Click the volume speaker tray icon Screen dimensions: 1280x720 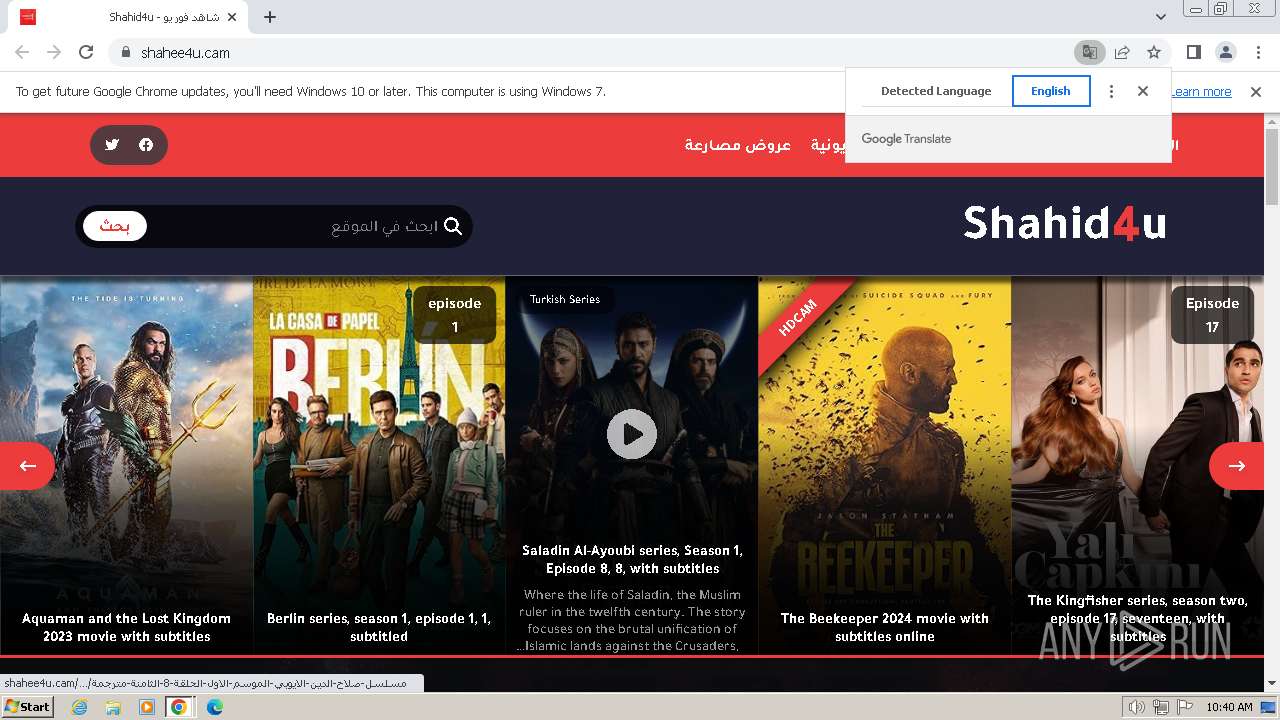click(x=1136, y=707)
